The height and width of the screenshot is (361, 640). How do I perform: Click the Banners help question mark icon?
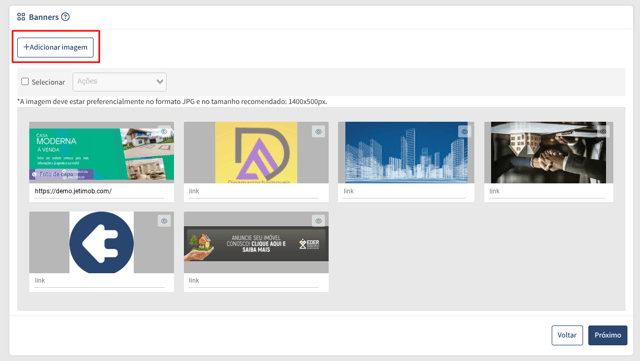point(65,17)
